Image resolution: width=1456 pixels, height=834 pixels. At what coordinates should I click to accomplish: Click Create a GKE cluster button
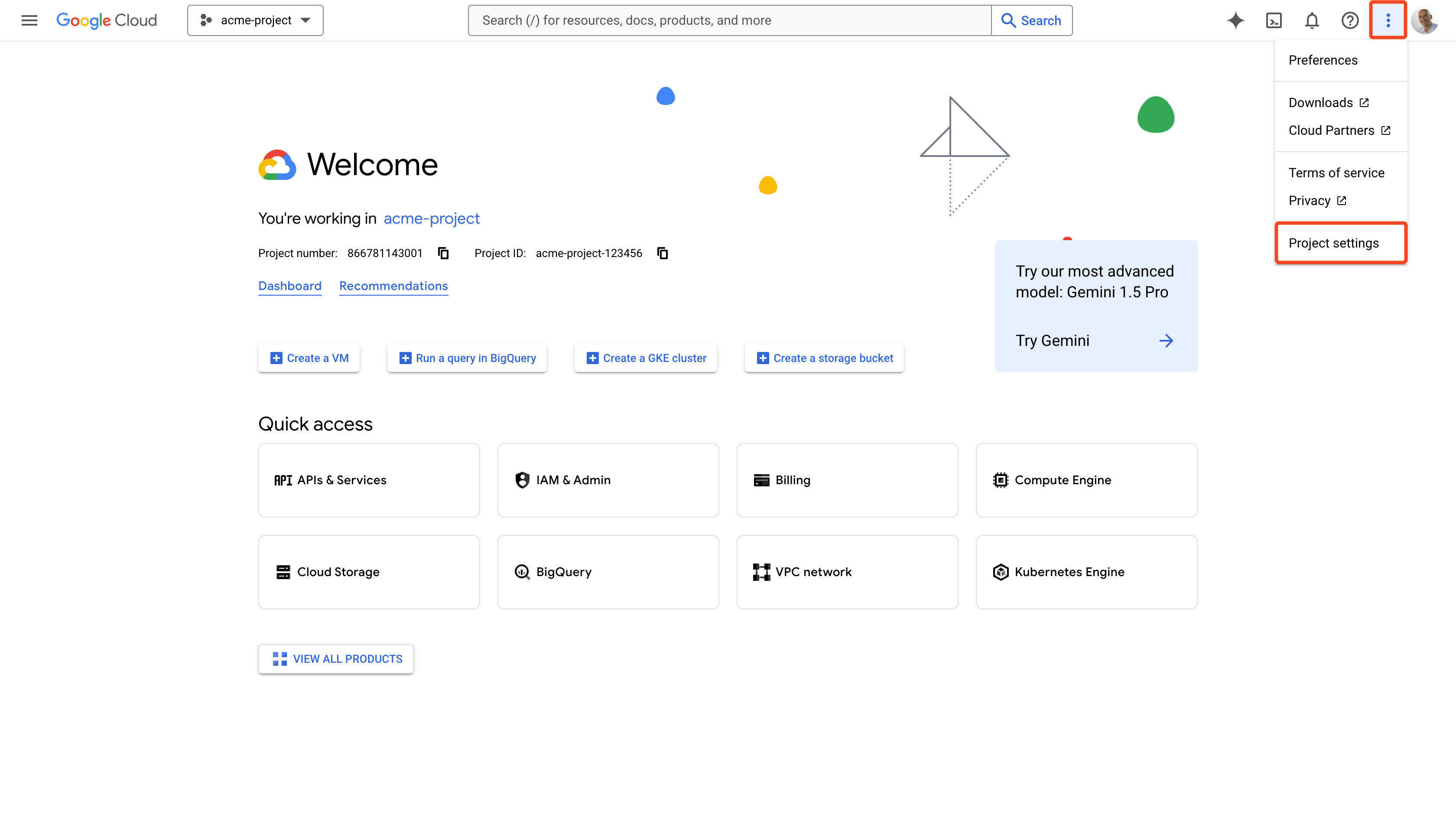[x=646, y=358]
